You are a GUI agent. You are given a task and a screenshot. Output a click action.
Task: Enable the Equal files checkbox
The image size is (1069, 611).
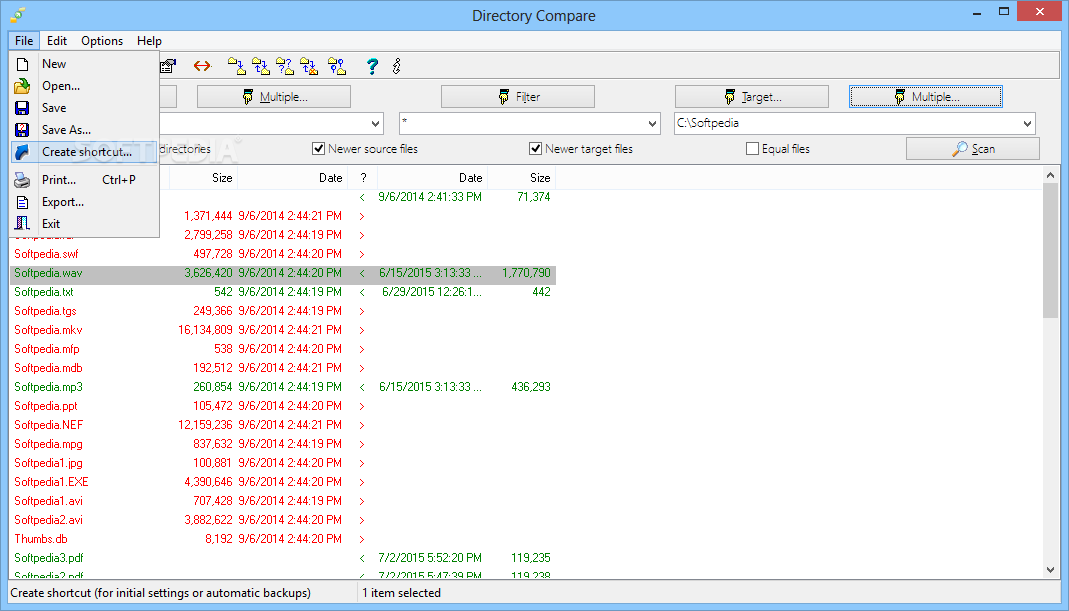pos(753,149)
